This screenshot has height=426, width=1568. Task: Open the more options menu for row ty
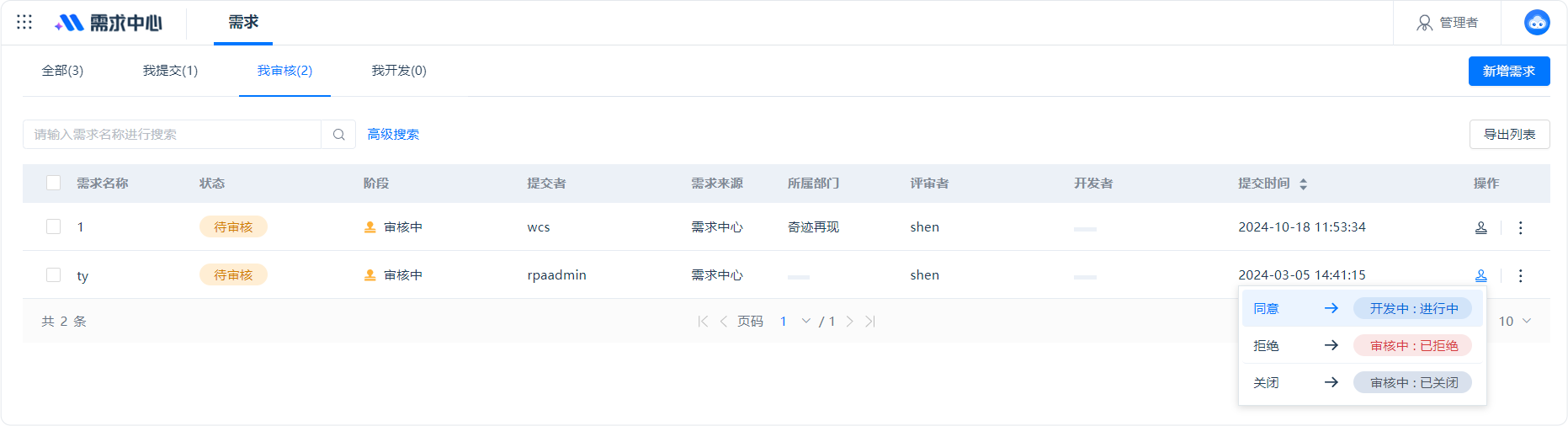(x=1520, y=275)
